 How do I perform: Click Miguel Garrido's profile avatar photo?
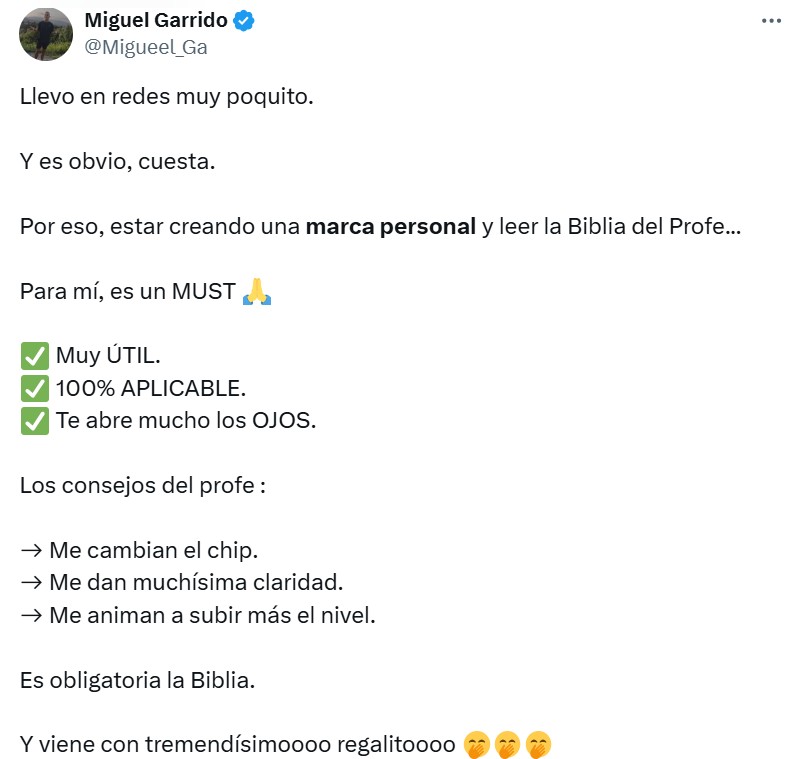point(46,34)
